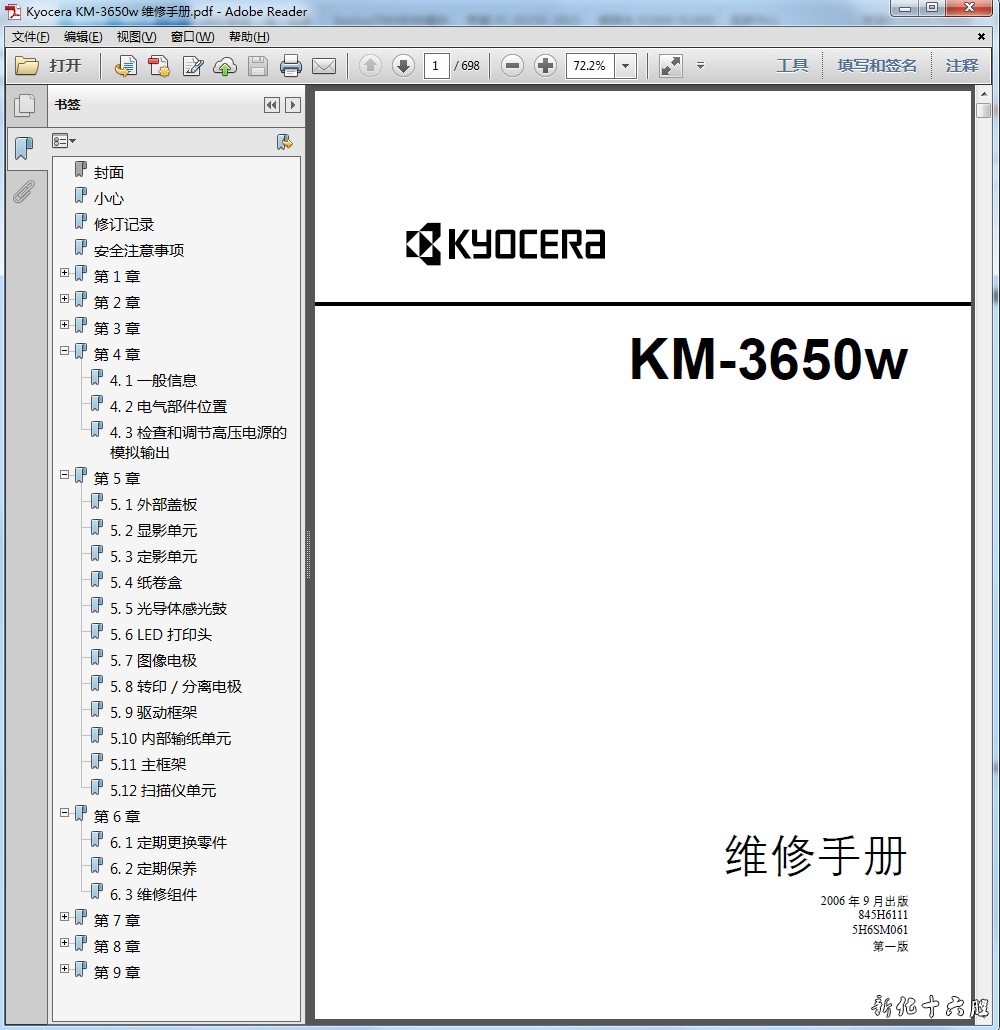Expand the 第 2 章 bookmark
The width and height of the screenshot is (1000, 1030).
(x=64, y=299)
